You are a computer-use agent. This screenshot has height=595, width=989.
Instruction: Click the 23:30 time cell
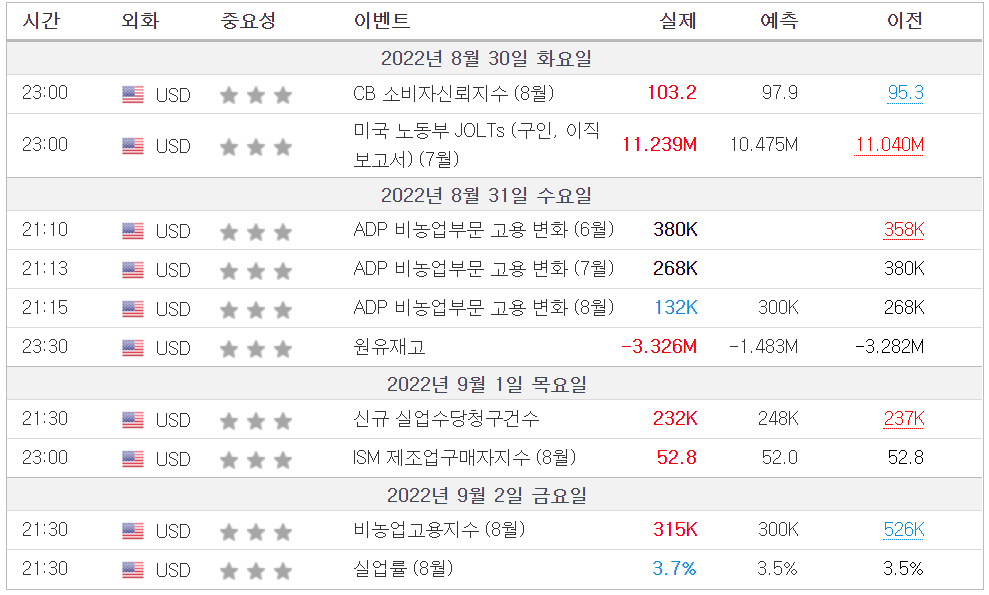click(45, 346)
